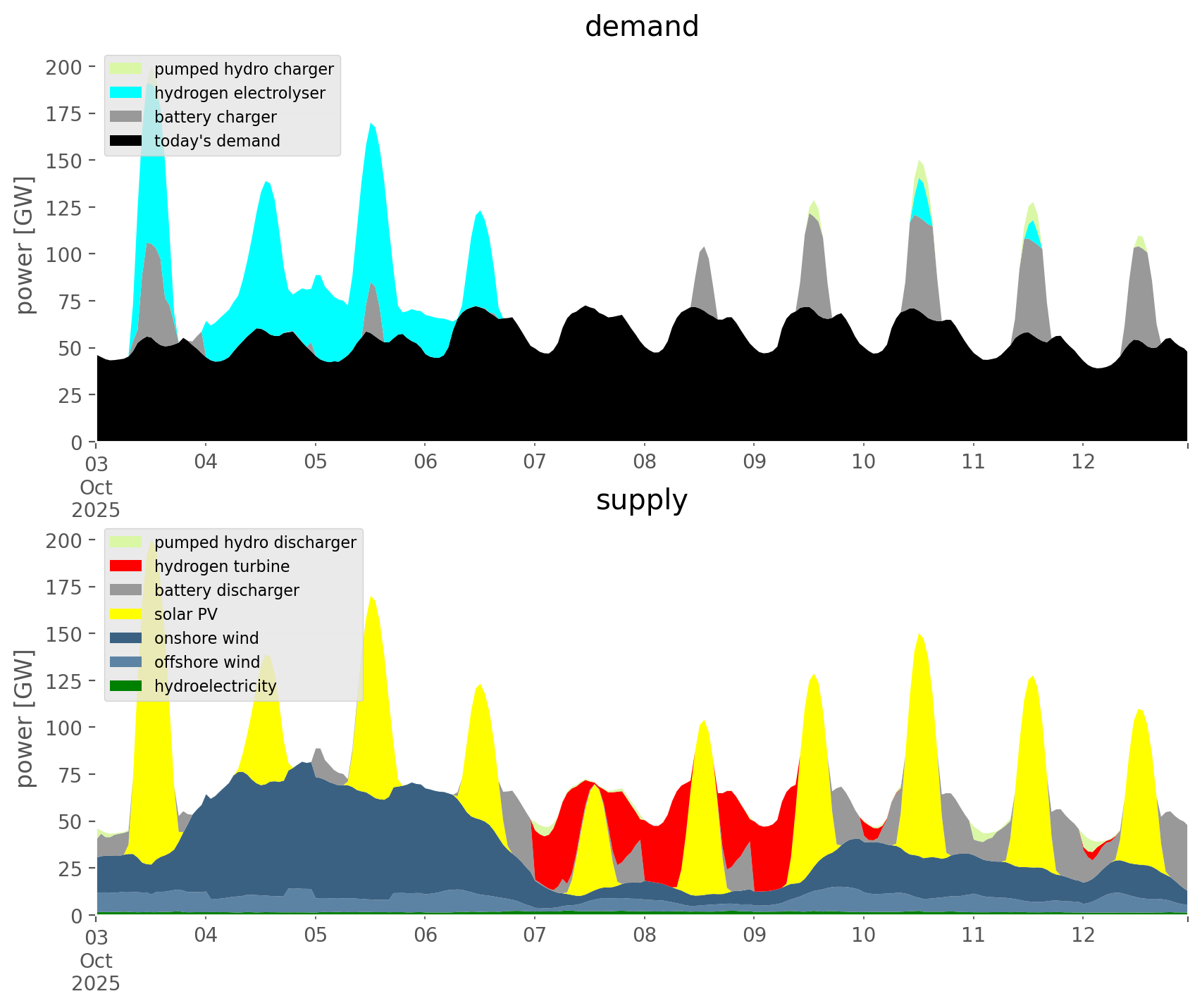Click the cyan hydrogen electrolyser legend swatch
The height and width of the screenshot is (1008, 1202).
[126, 93]
